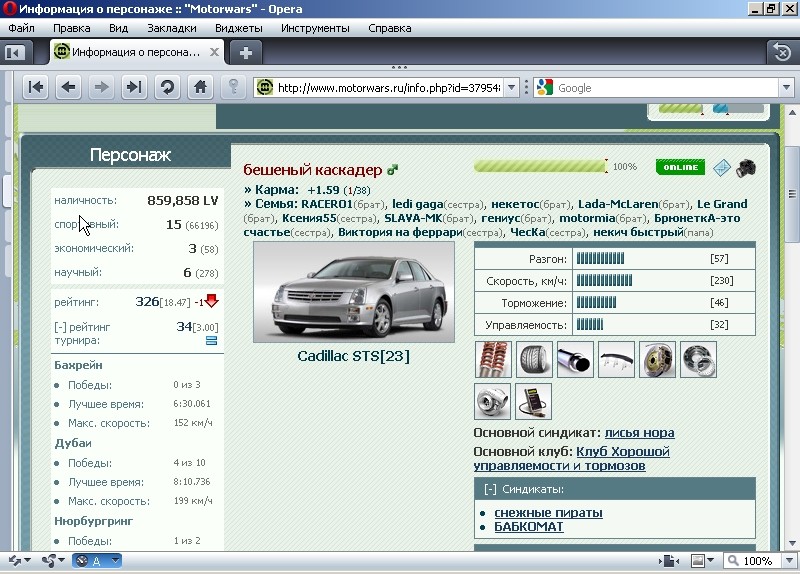
Task: Click the Разгон stat bar
Action: (x=601, y=259)
